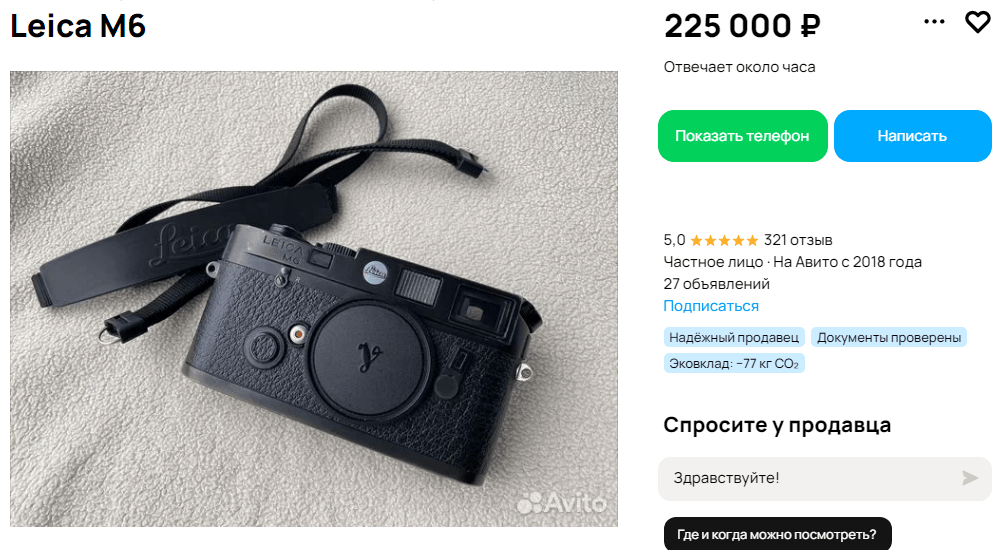Viewport: 1007px width, 550px height.
Task: Click the Эковклад −77 кг CO₂ badge
Action: pos(734,364)
